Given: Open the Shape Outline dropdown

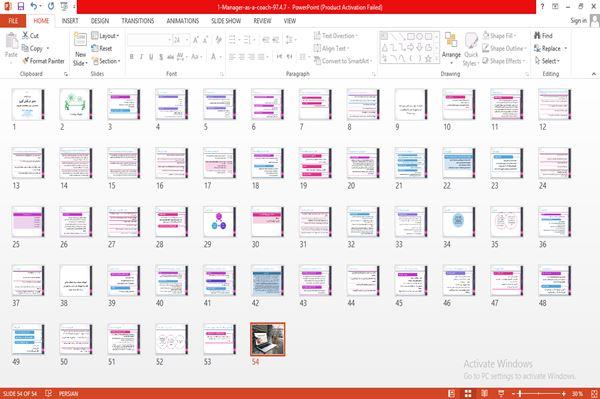Looking at the screenshot, I should coord(504,48).
